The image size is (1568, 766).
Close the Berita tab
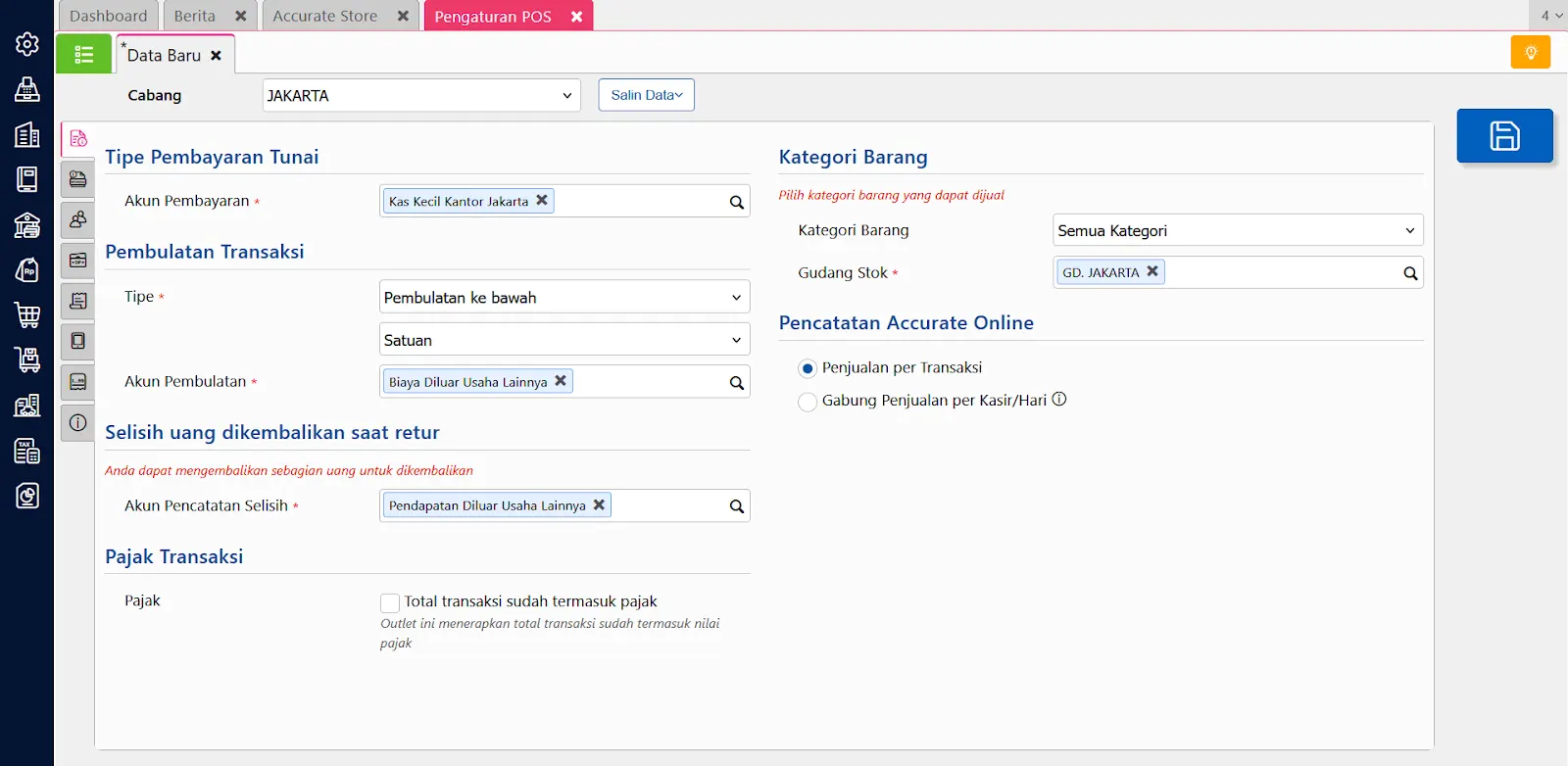(241, 16)
